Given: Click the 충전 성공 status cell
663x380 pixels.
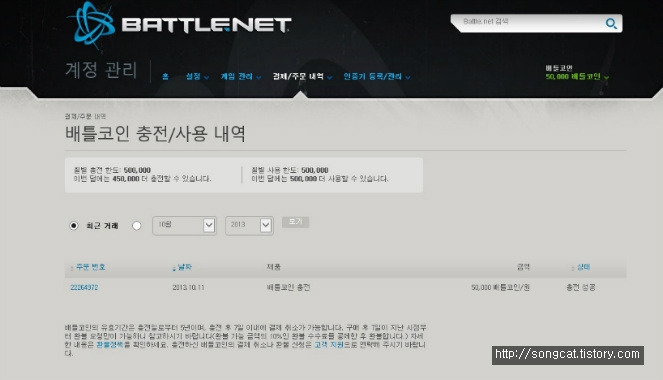Looking at the screenshot, I should tap(581, 287).
